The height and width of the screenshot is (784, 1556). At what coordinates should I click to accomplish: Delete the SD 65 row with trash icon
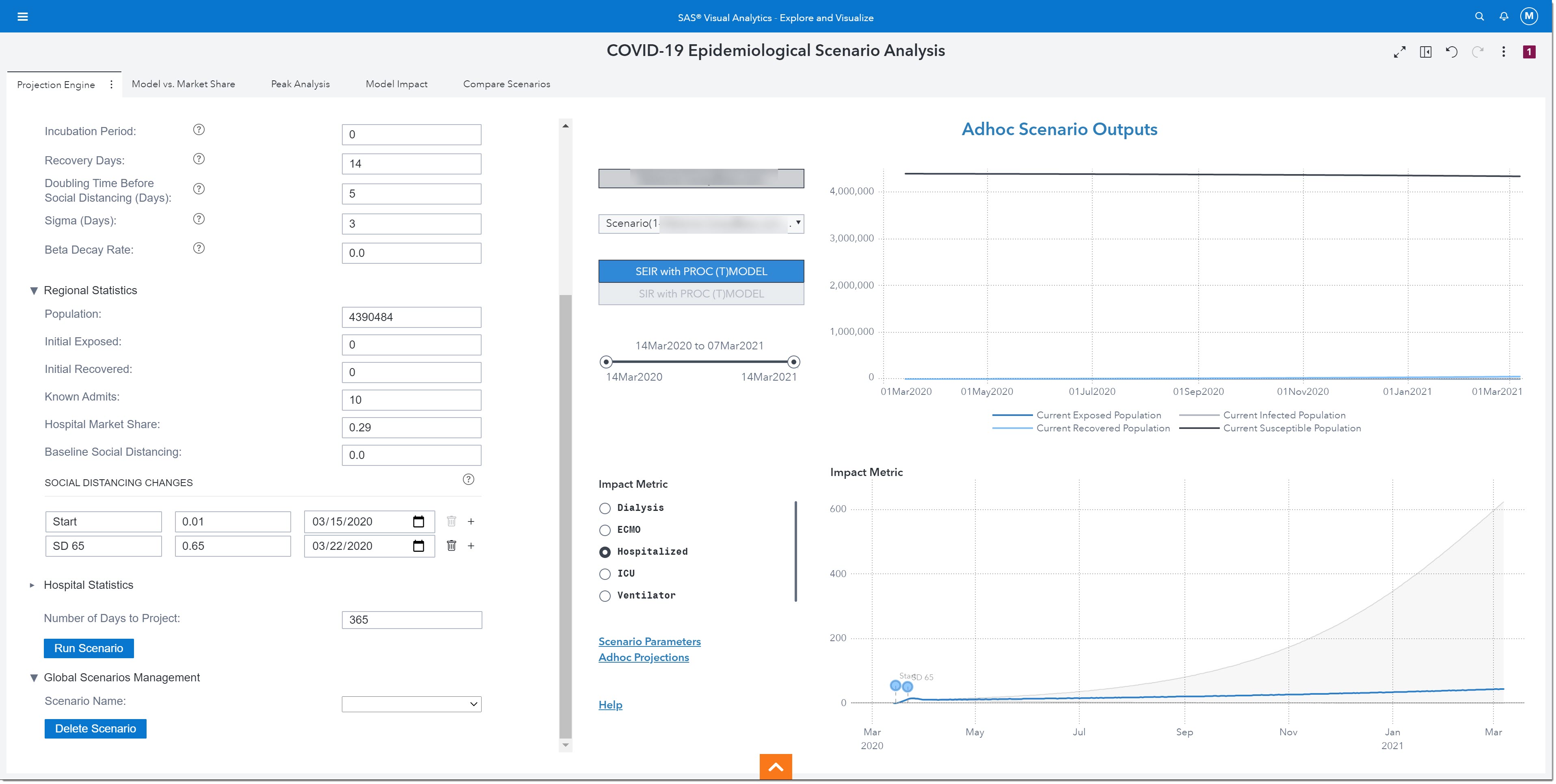451,546
